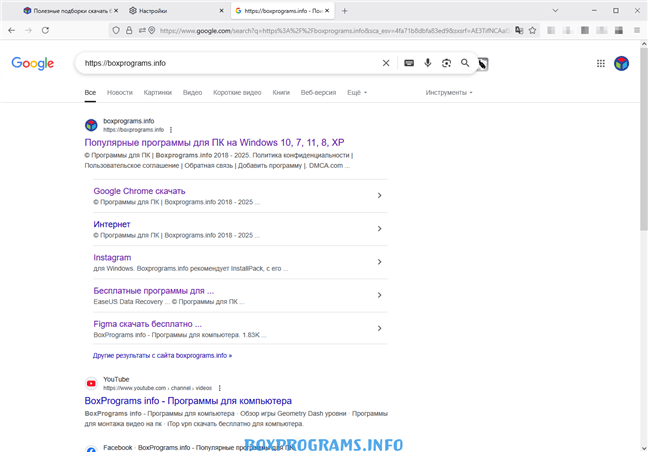Open more options for boxprograms.info result
648x452 pixels.
171,130
